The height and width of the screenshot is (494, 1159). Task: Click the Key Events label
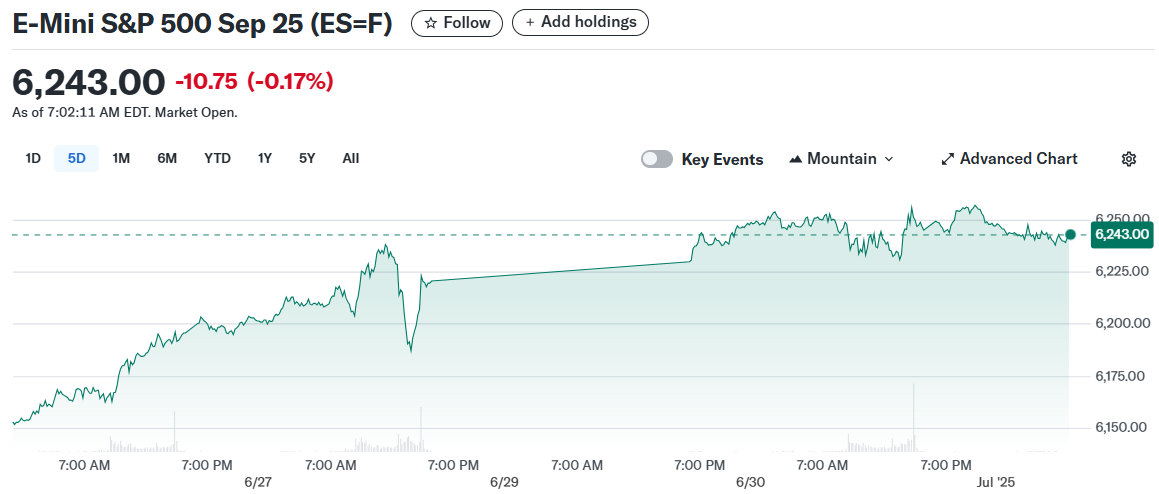click(x=722, y=159)
